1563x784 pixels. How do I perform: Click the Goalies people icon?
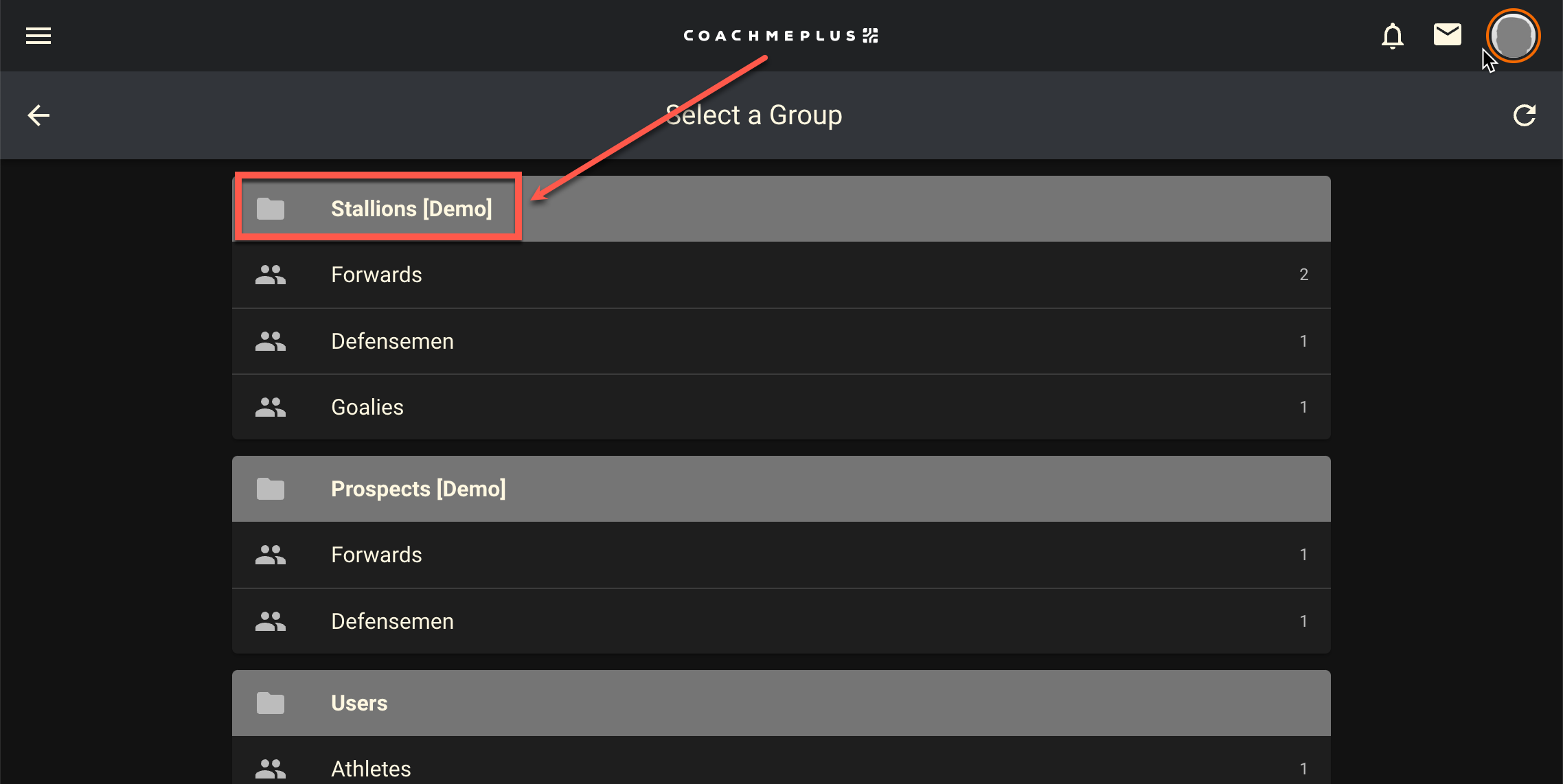[271, 407]
